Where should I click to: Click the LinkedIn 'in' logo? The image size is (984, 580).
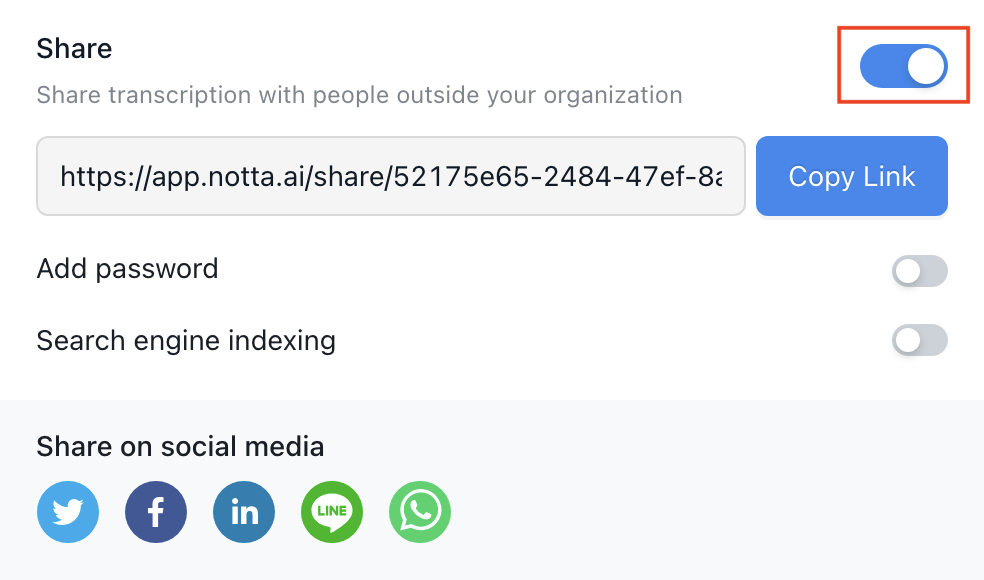click(244, 512)
